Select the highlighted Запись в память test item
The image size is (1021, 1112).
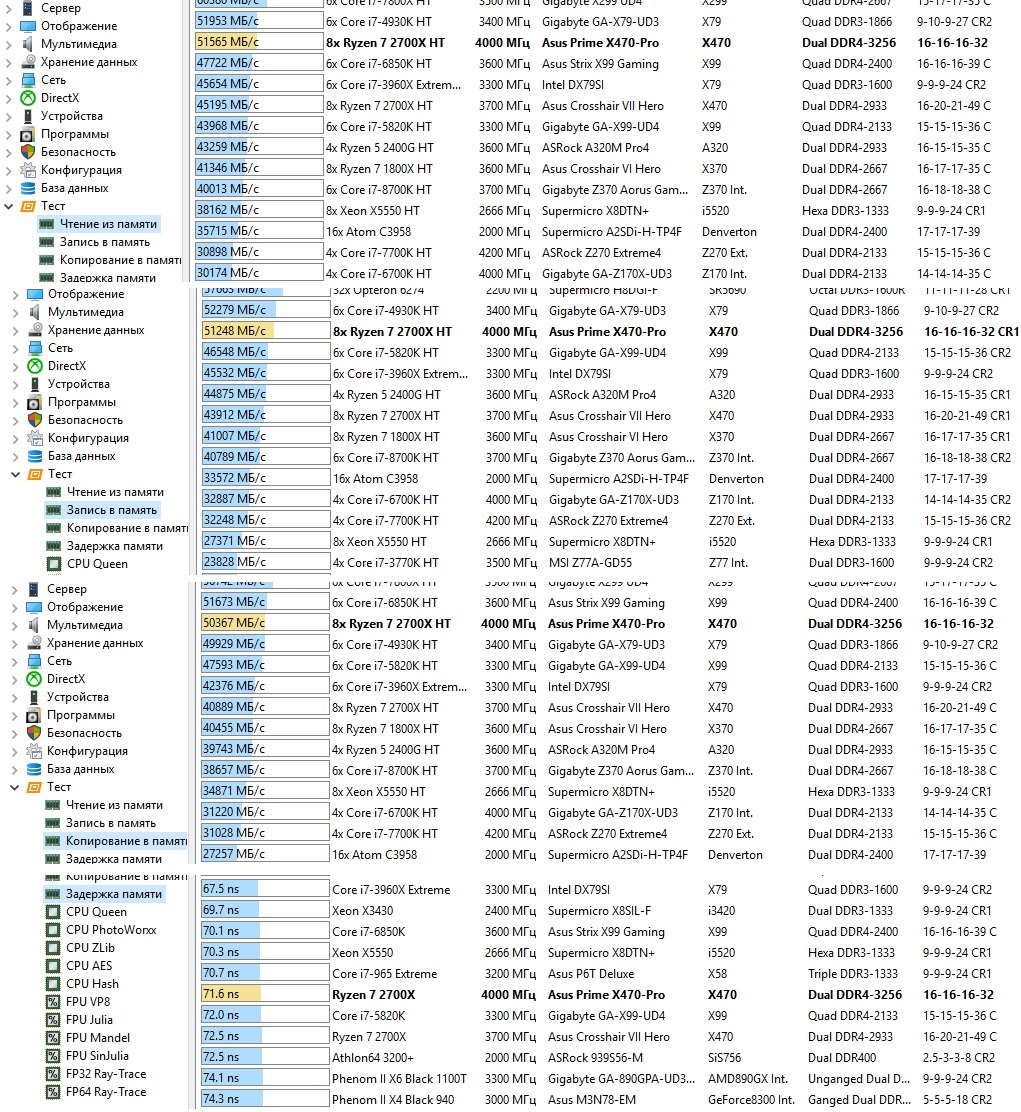111,510
